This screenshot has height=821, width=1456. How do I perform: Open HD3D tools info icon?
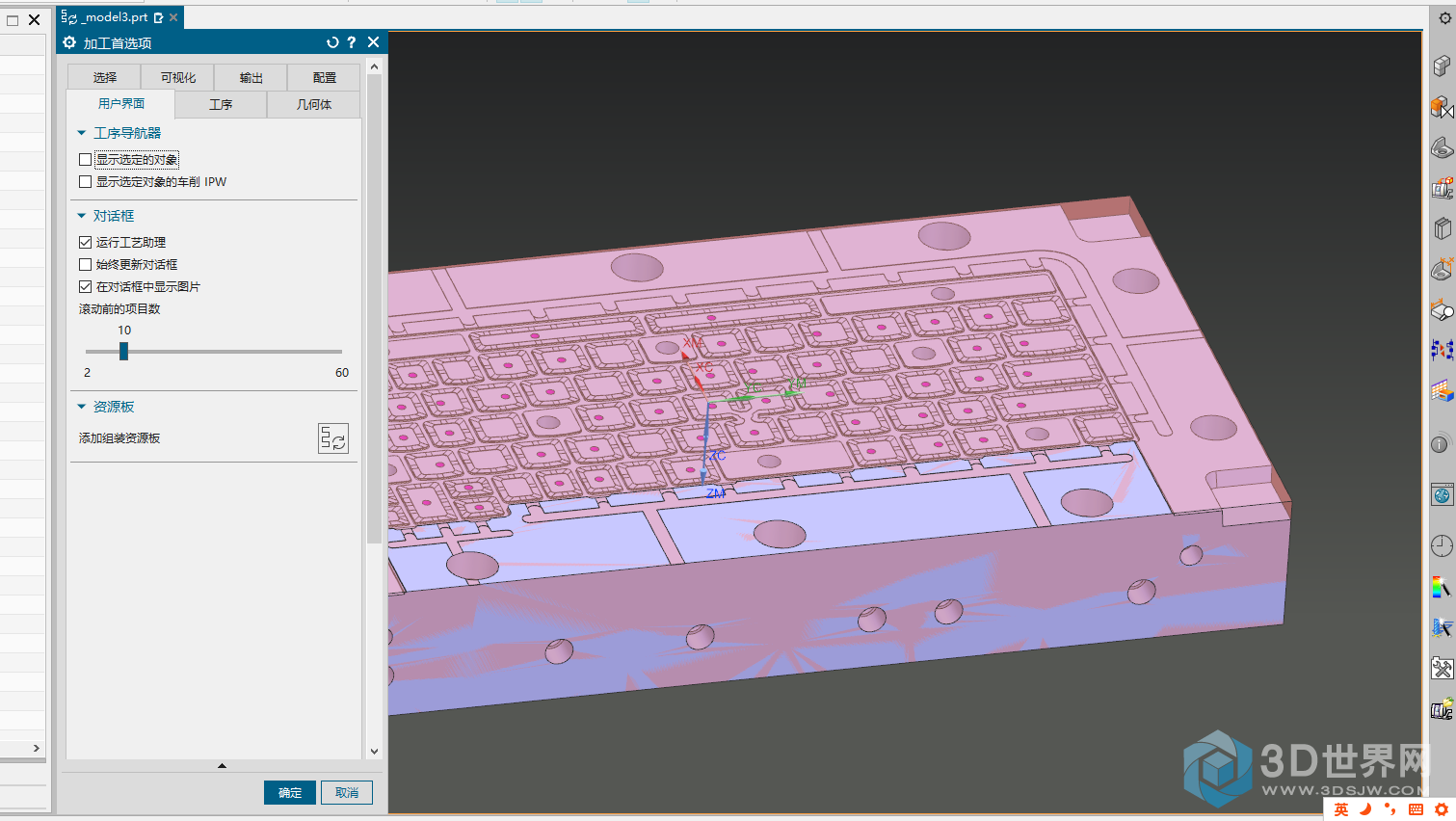click(x=1440, y=444)
